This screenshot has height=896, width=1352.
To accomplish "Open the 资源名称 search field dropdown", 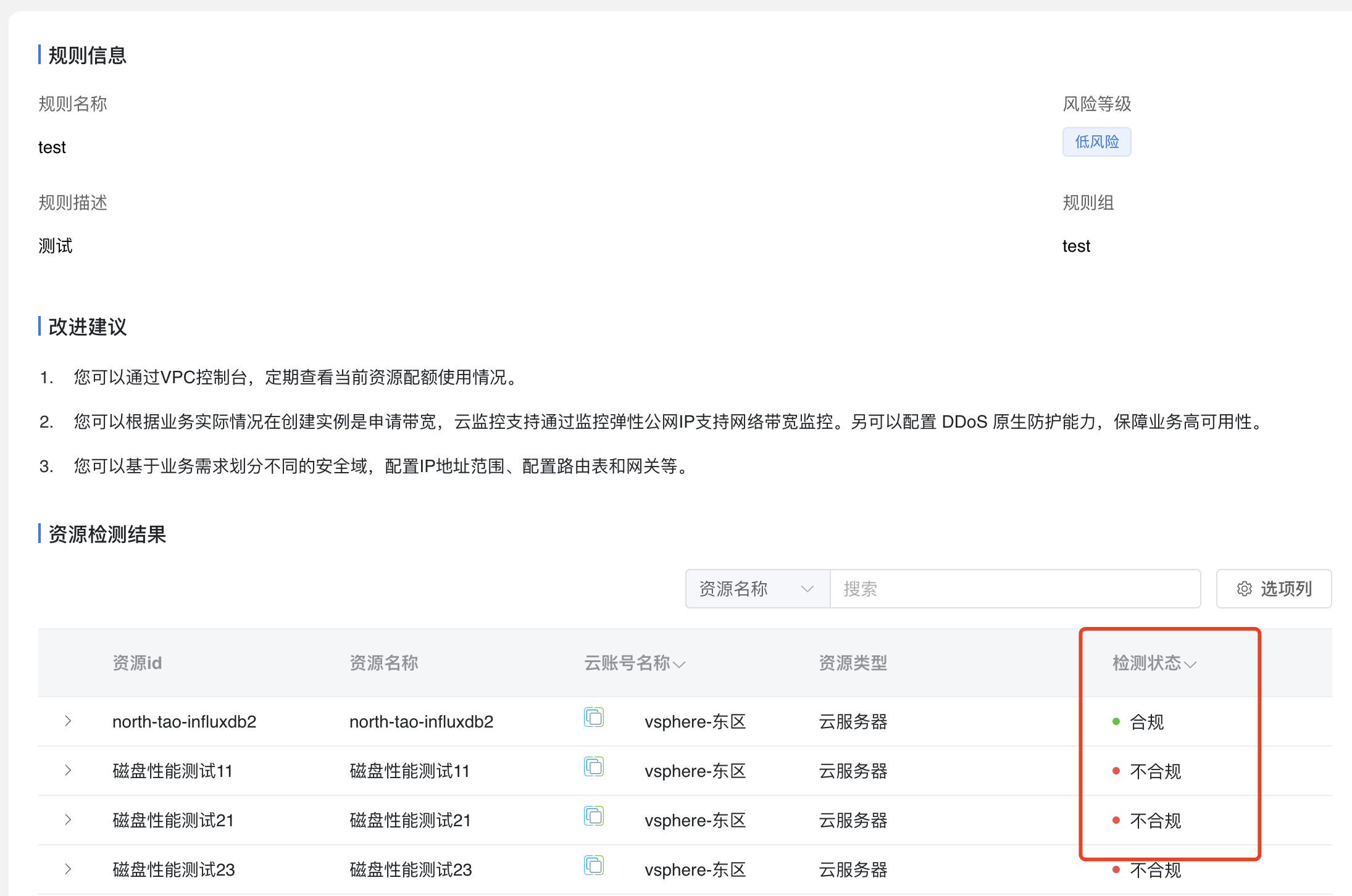I will (757, 589).
